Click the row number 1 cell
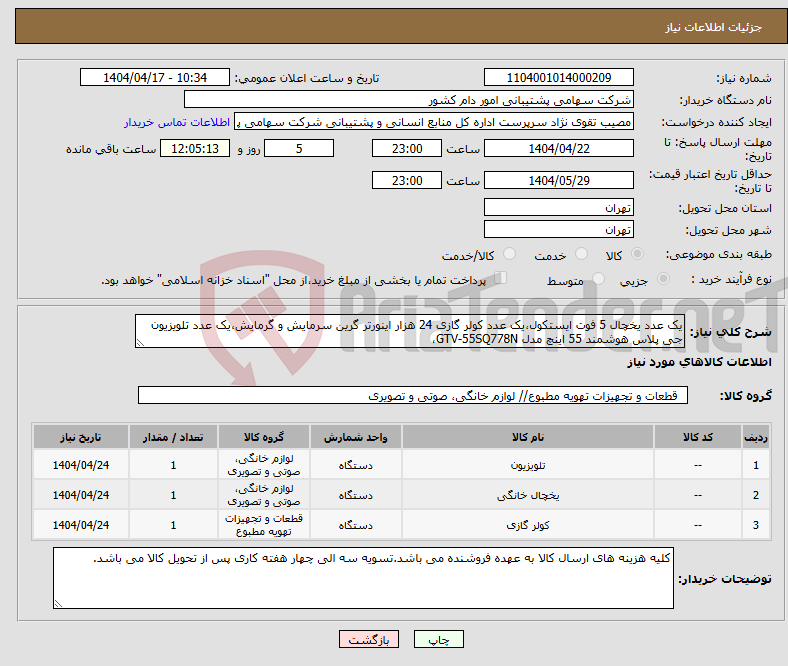 point(755,465)
